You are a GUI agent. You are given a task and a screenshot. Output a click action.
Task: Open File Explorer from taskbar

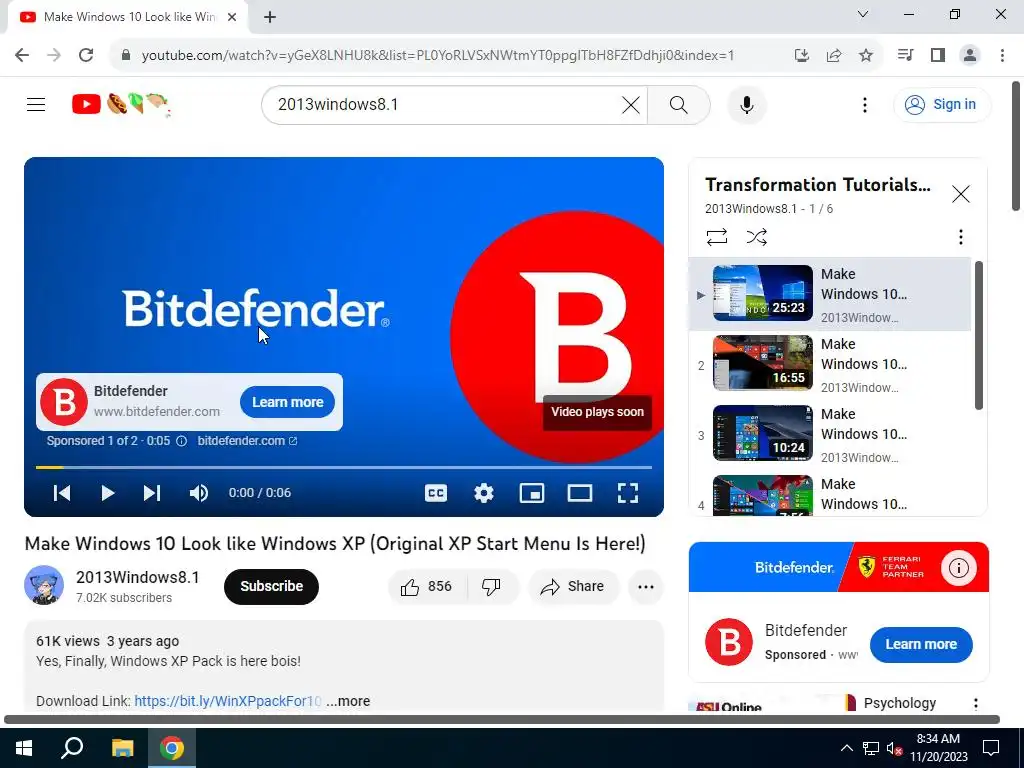coord(122,748)
